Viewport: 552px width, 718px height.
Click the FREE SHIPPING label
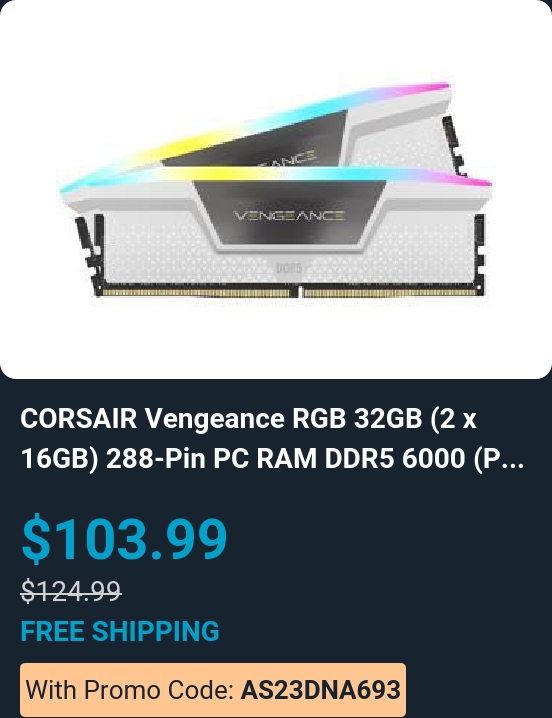pos(120,631)
